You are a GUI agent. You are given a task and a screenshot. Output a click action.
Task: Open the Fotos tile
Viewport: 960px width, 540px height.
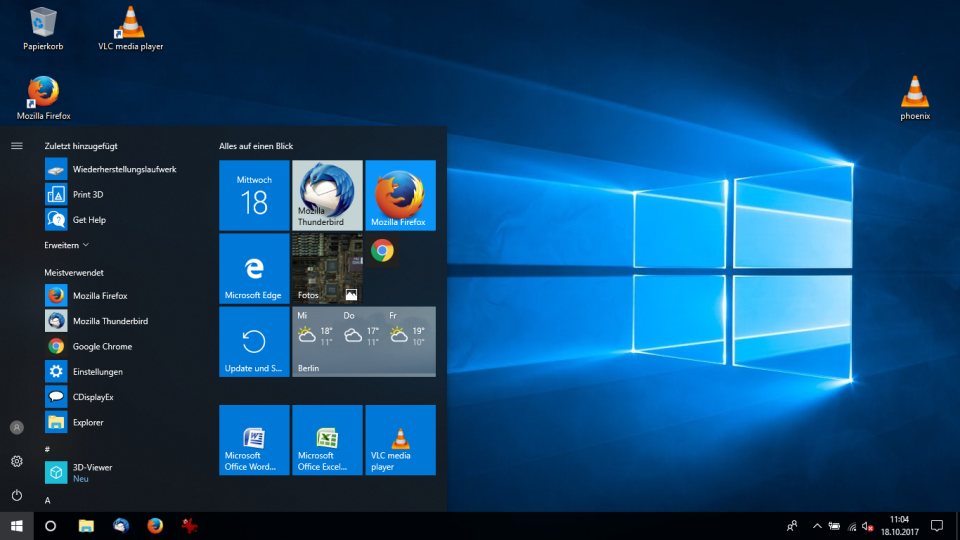click(327, 268)
